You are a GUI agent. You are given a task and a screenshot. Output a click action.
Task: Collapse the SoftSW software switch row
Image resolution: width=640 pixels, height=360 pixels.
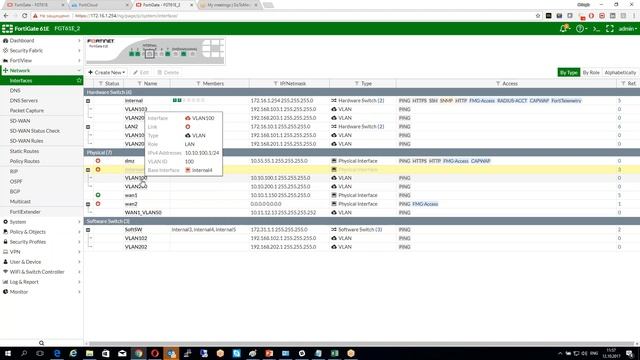[x=88, y=230]
